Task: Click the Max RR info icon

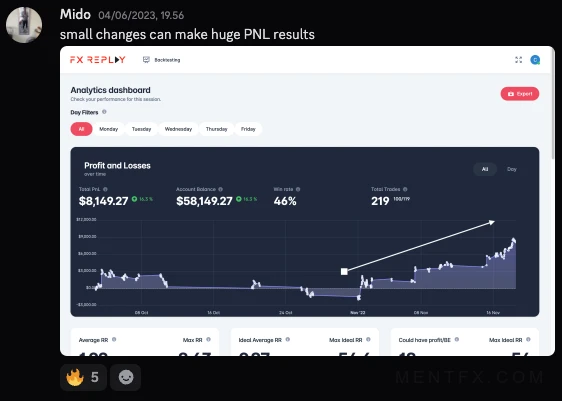Action: (208, 339)
